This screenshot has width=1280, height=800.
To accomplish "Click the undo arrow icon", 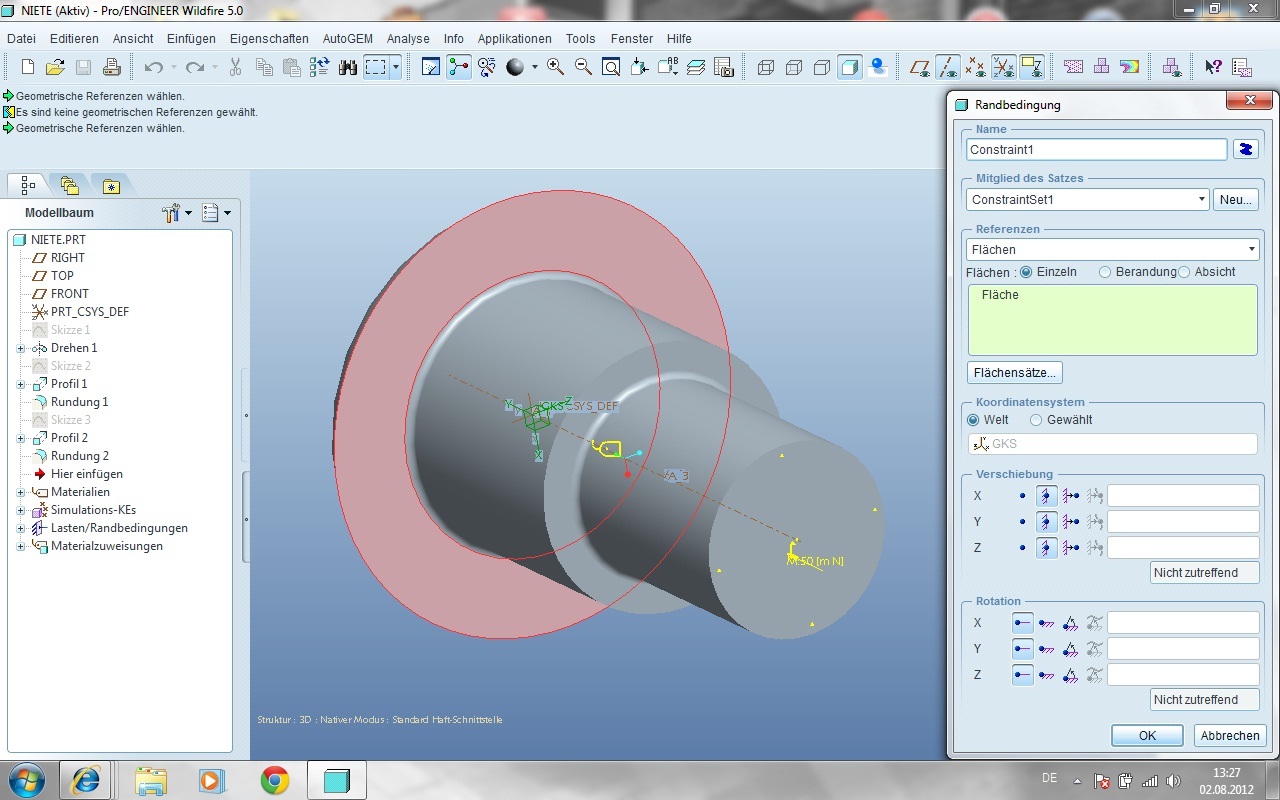I will [x=153, y=67].
